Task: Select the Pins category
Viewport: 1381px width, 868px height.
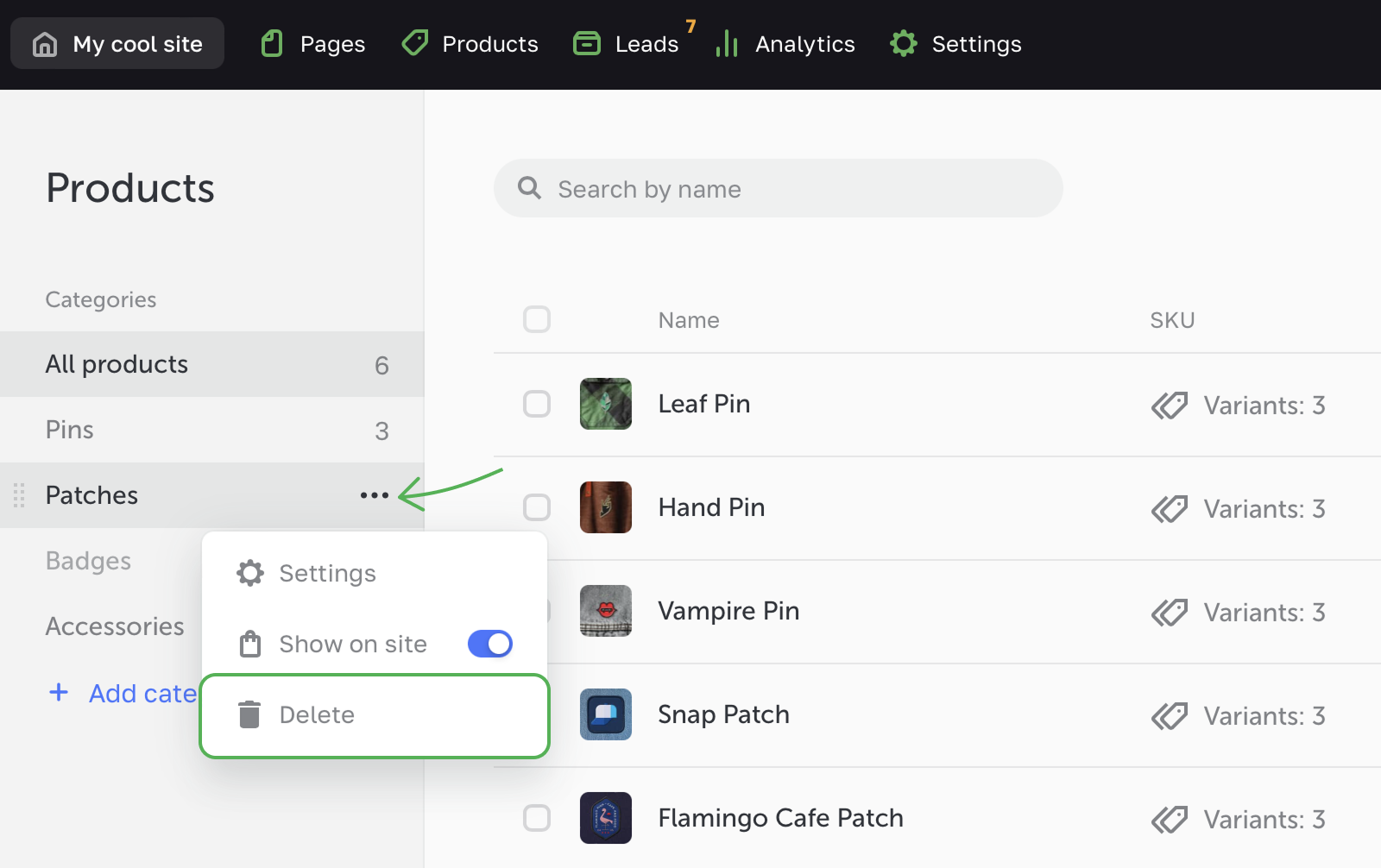Action: 70,430
